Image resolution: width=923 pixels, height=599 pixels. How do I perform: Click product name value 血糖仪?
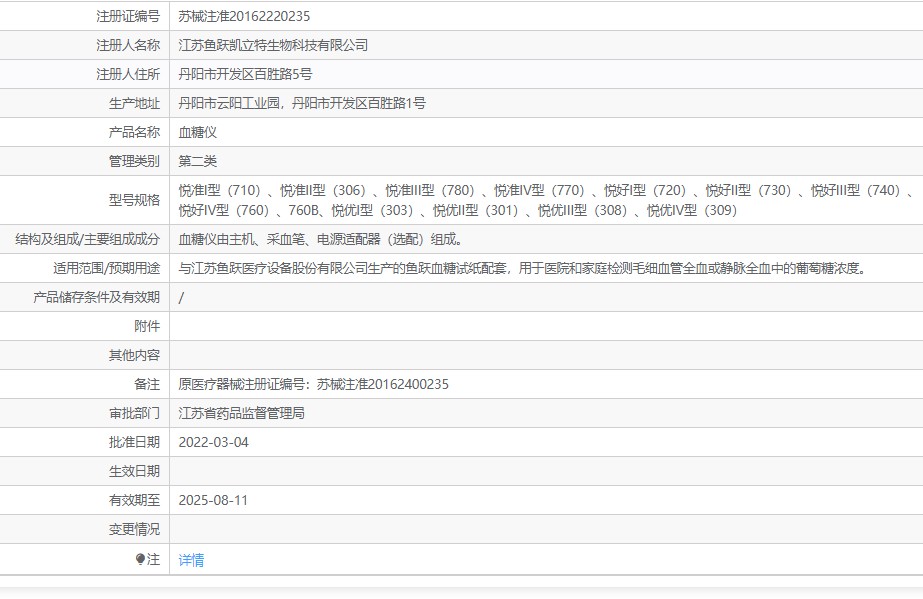(198, 132)
